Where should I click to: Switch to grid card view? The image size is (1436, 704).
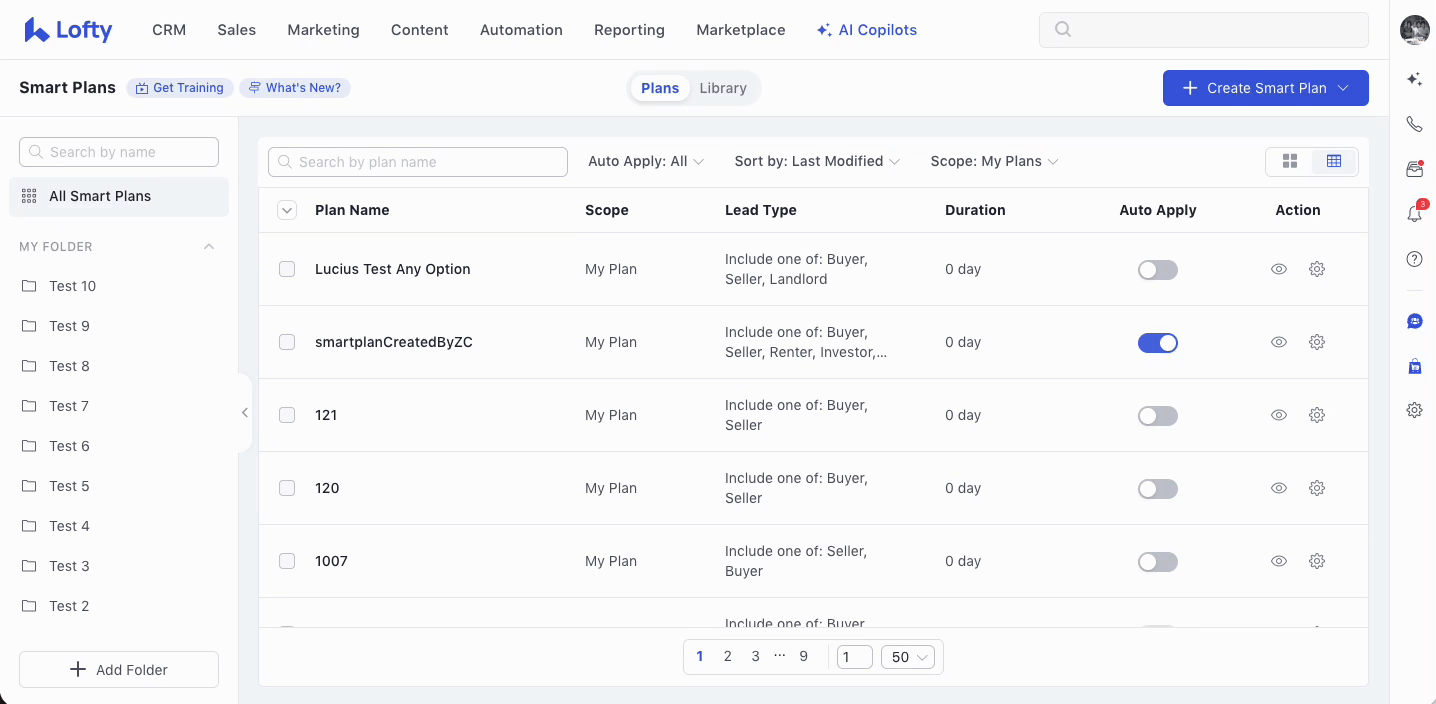[x=1289, y=161]
